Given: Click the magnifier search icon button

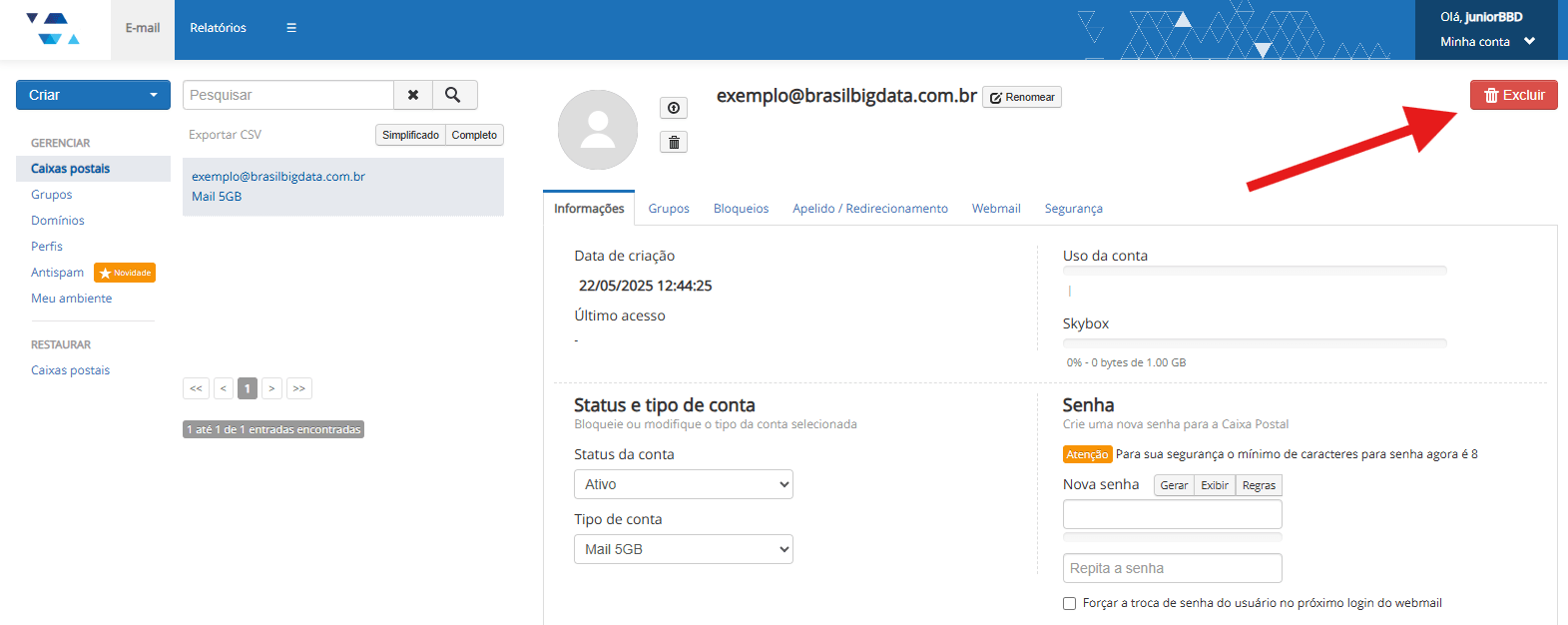Looking at the screenshot, I should pyautogui.click(x=453, y=95).
